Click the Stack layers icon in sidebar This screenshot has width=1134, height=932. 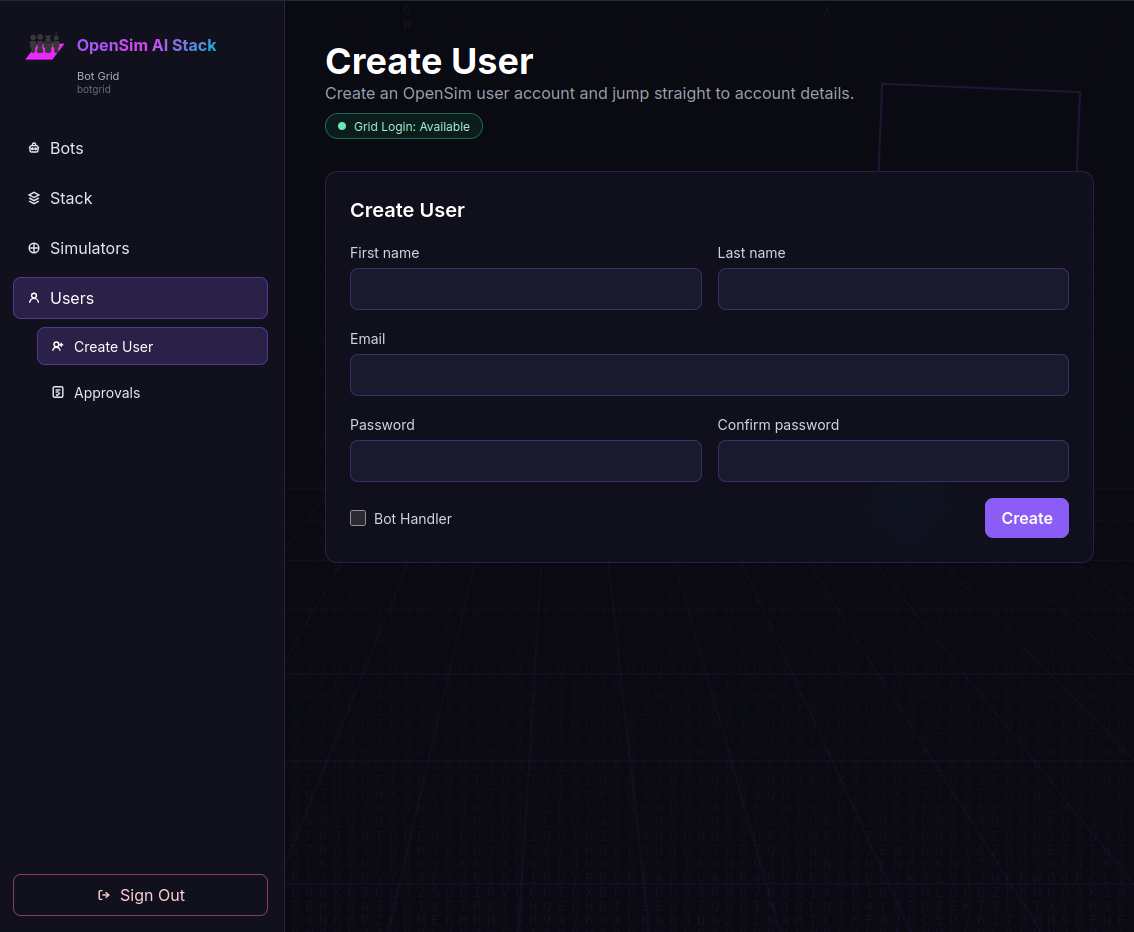(34, 198)
